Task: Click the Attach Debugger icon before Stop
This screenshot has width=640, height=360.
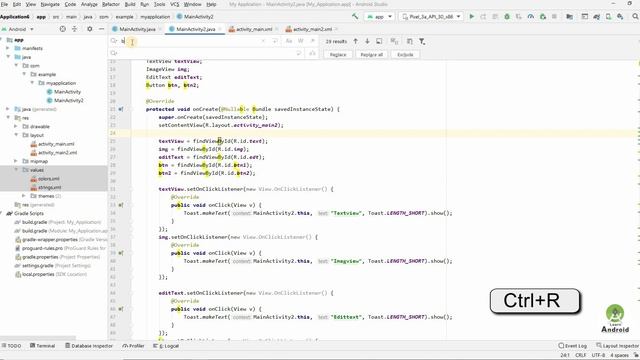Action: click(x=542, y=16)
